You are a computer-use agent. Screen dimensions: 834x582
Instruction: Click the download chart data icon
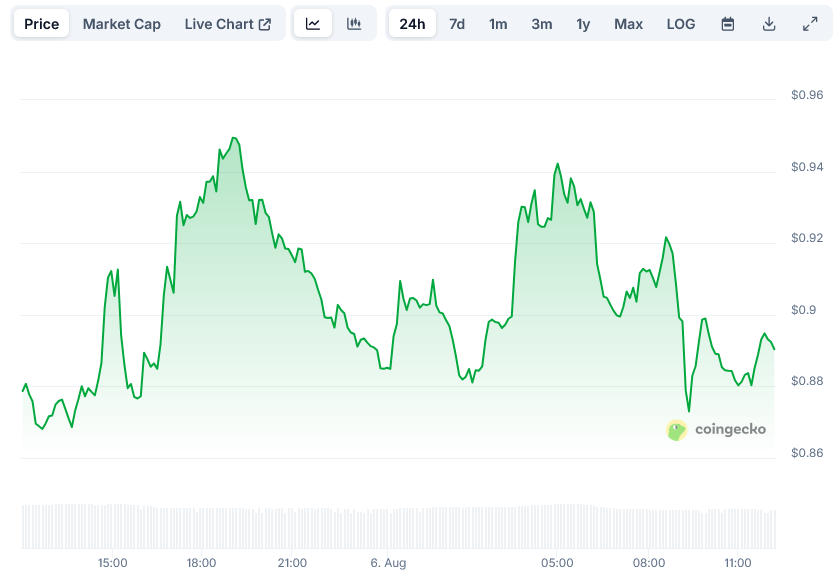(x=769, y=24)
